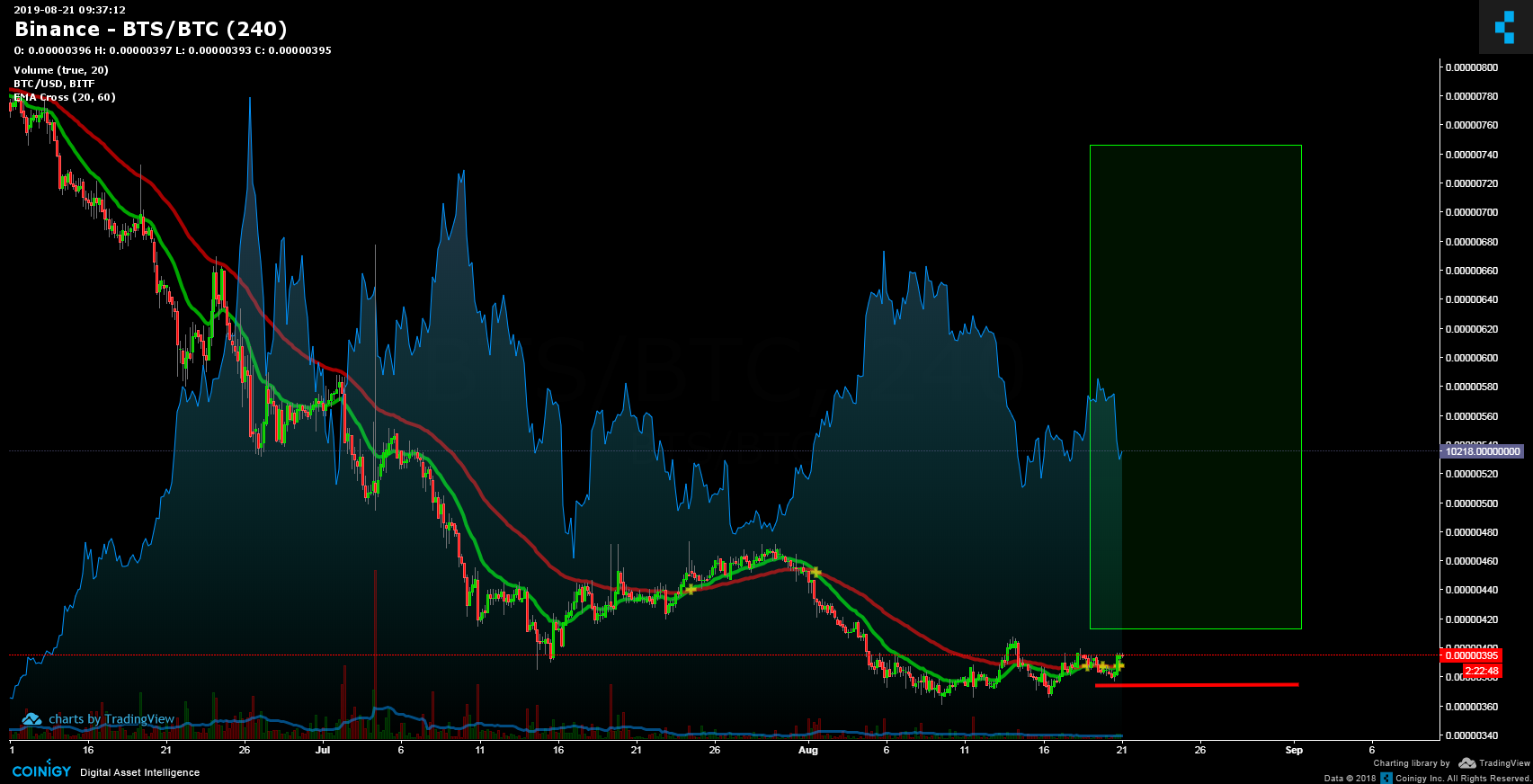Click the 0.00000420 price axis label
The height and width of the screenshot is (784, 1533).
(x=1471, y=619)
